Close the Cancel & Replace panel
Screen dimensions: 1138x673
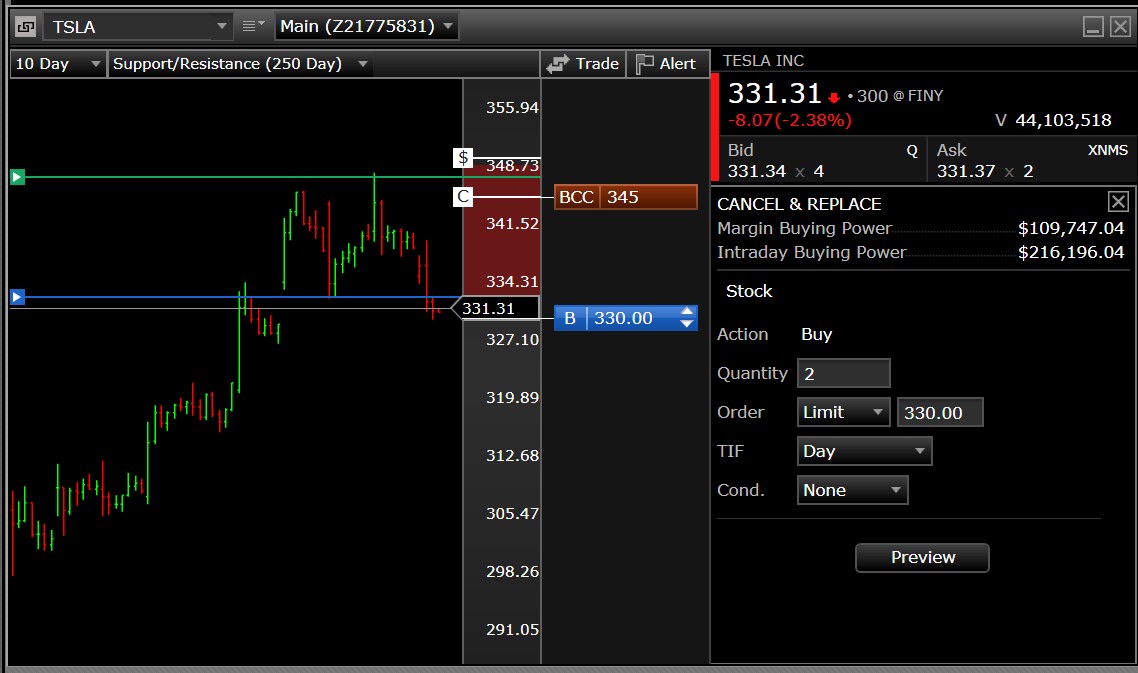(x=1118, y=202)
